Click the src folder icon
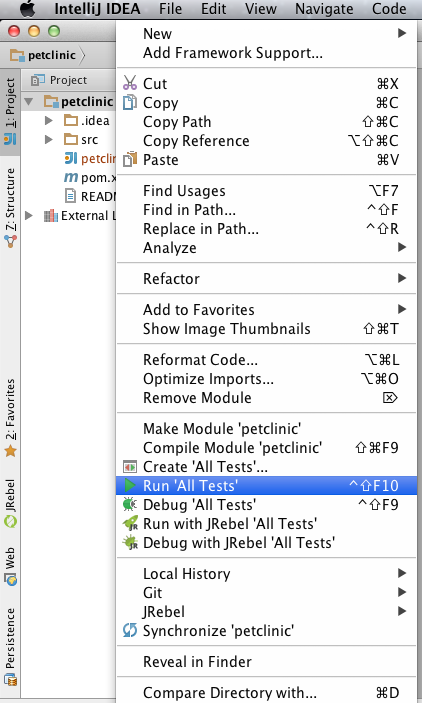Screen dimensions: 422x703 (x=71, y=139)
